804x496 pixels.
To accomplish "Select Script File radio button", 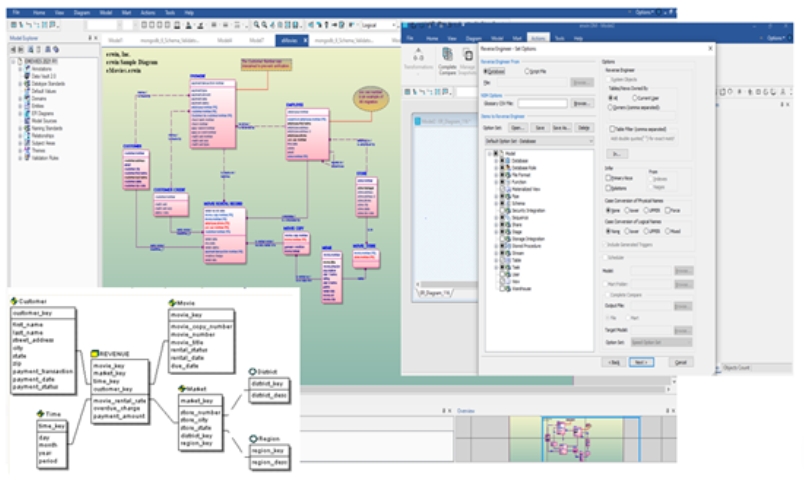I will (527, 71).
